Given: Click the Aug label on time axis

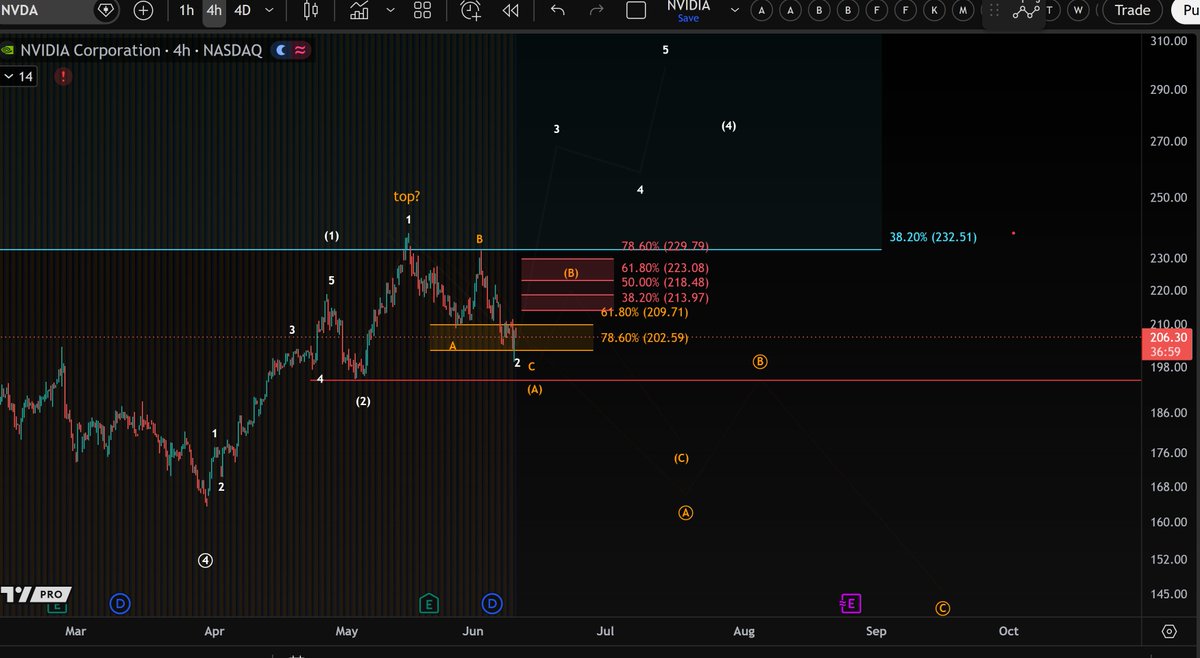Looking at the screenshot, I should coord(744,631).
